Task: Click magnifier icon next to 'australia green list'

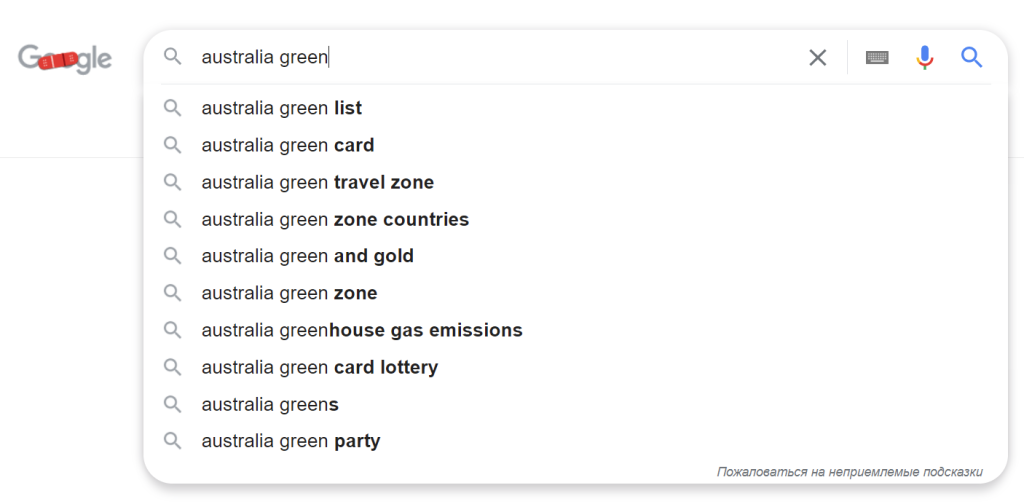Action: pyautogui.click(x=172, y=108)
